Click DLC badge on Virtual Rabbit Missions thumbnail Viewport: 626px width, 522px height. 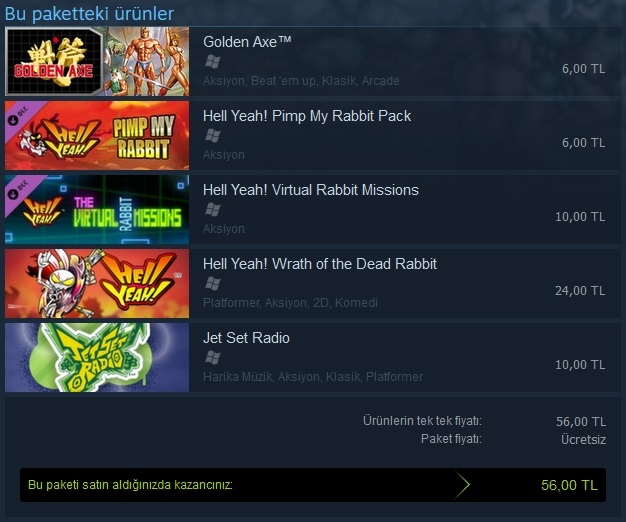[18, 188]
